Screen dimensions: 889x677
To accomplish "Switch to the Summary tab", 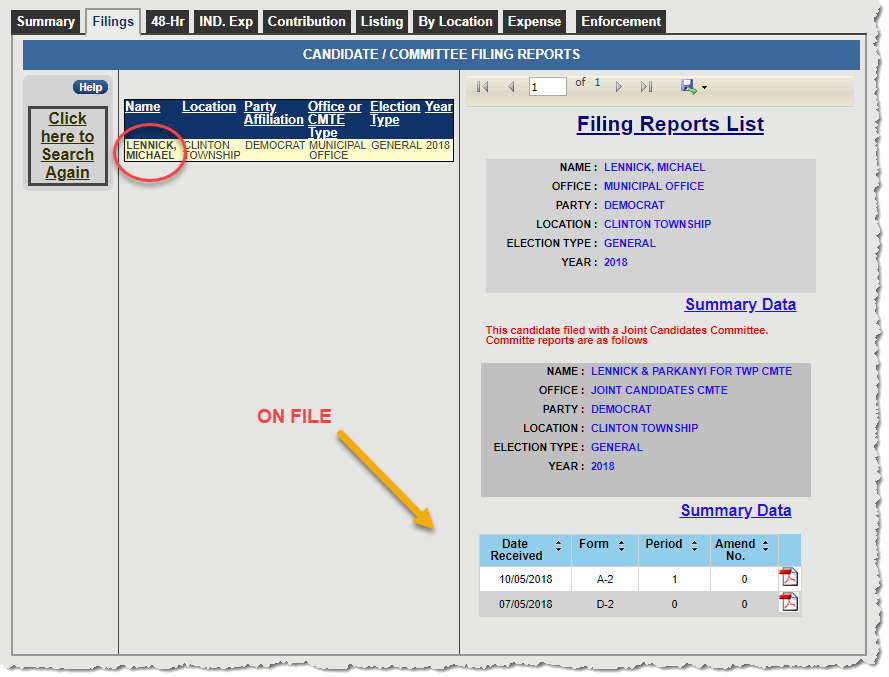I will click(45, 22).
